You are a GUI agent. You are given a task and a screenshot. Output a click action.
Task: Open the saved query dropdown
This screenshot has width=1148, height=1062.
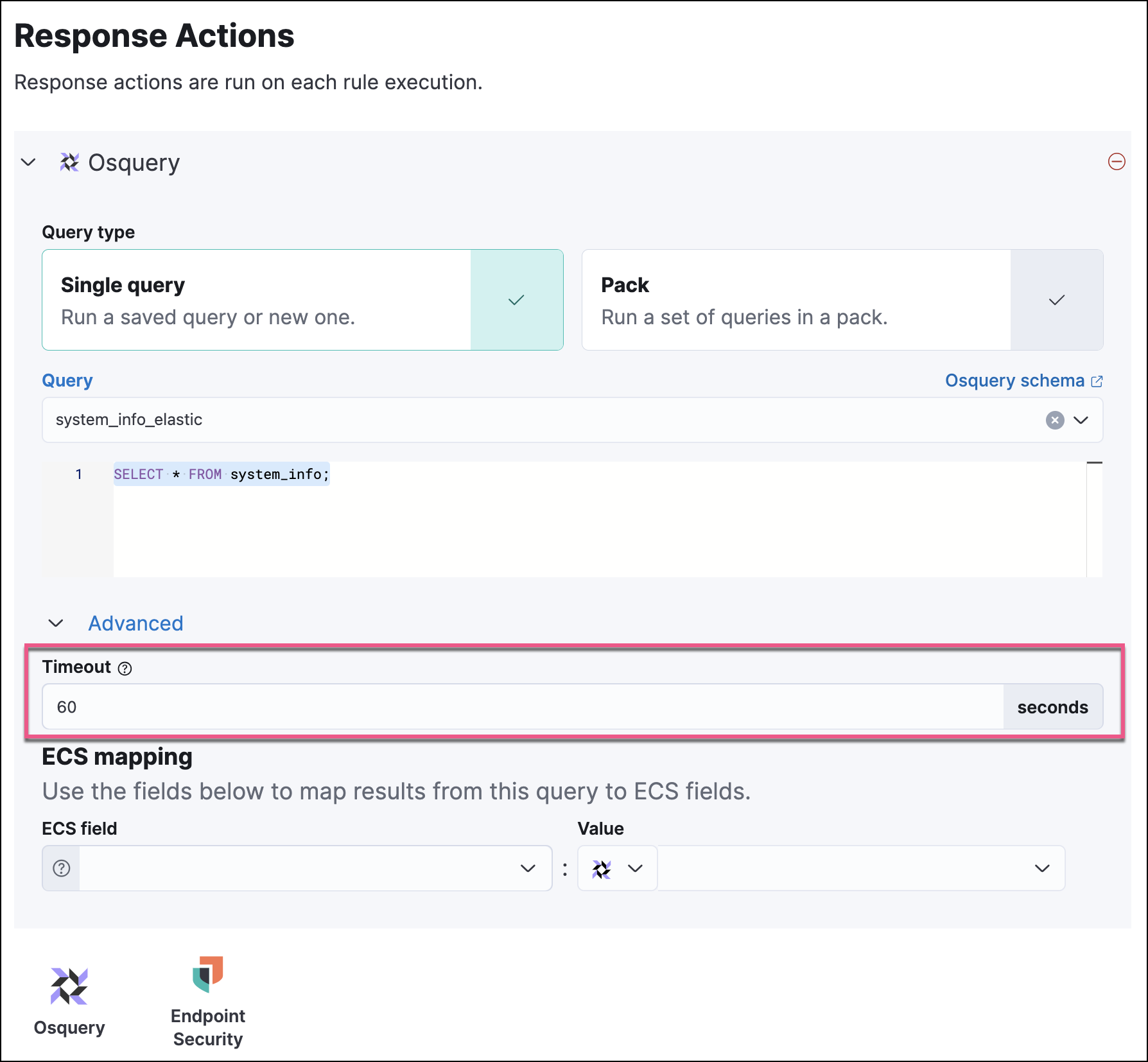[1082, 420]
